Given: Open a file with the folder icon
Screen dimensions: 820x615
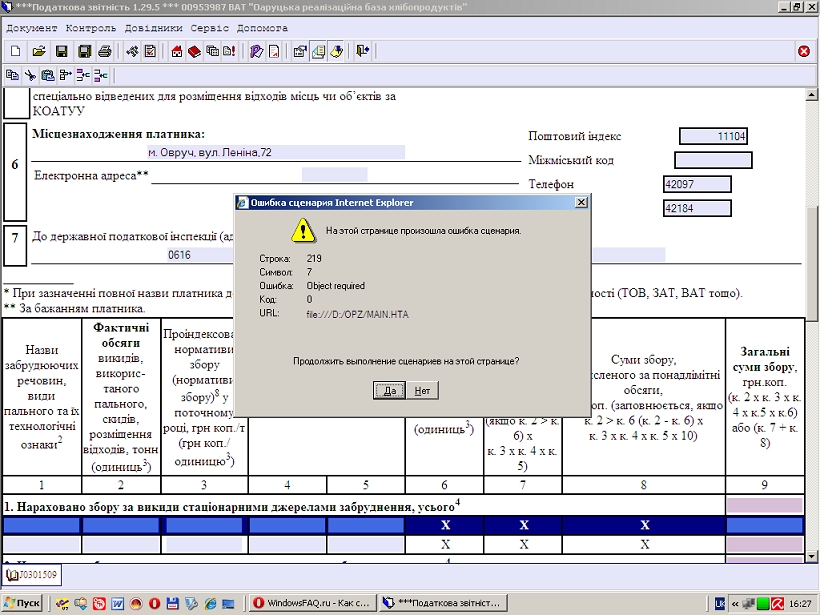Looking at the screenshot, I should click(38, 51).
